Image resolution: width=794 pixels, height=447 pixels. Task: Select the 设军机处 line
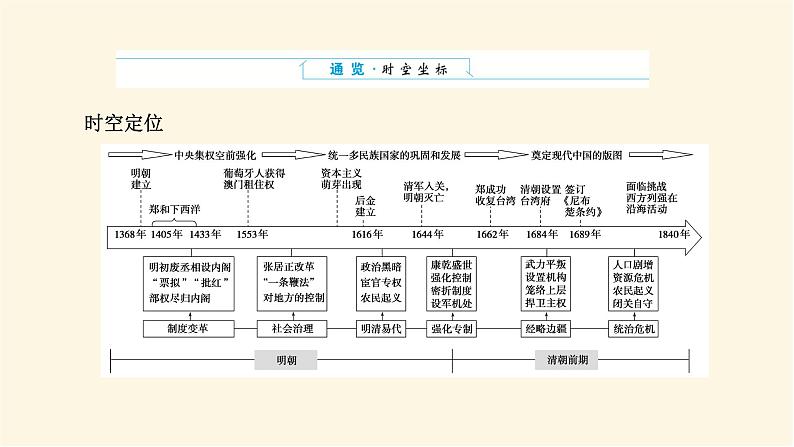(x=451, y=304)
